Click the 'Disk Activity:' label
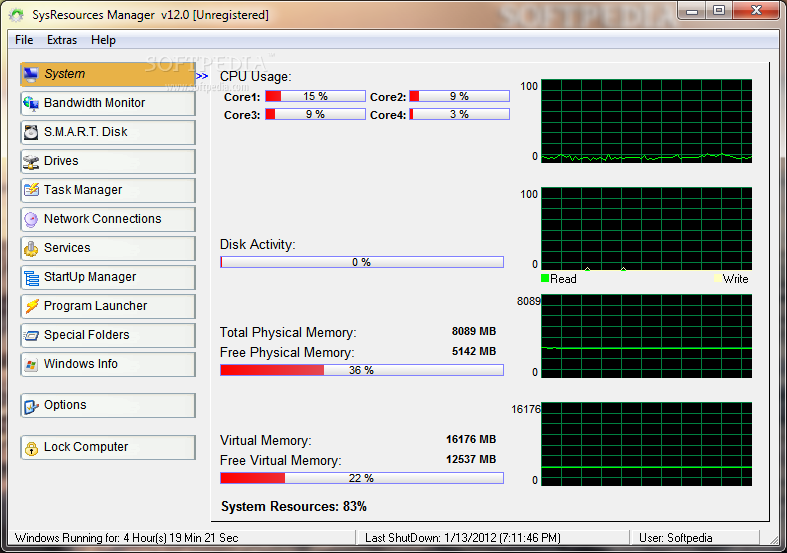The height and width of the screenshot is (553, 787). click(x=257, y=244)
